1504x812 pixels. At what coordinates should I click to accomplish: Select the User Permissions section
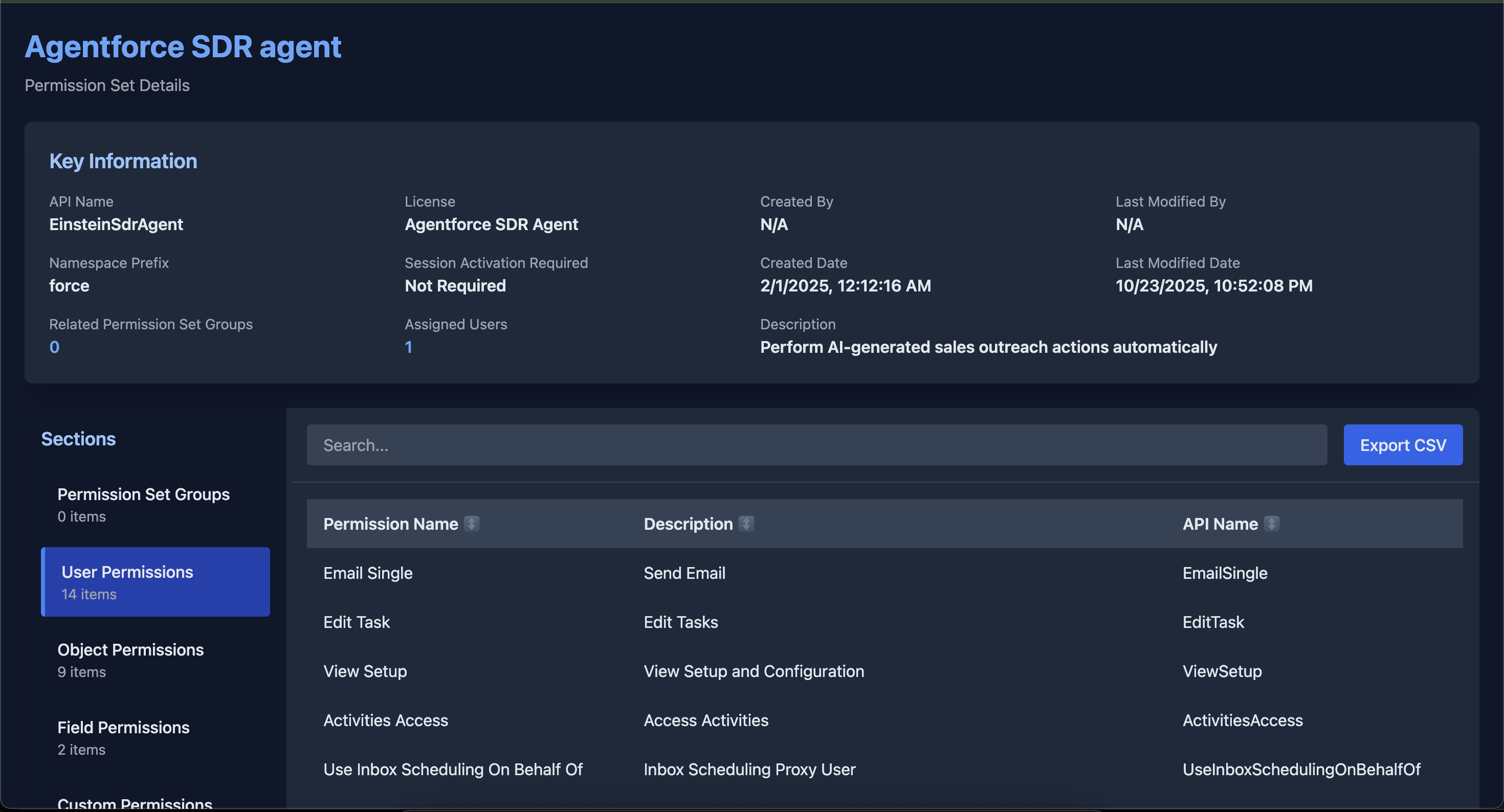[156, 581]
